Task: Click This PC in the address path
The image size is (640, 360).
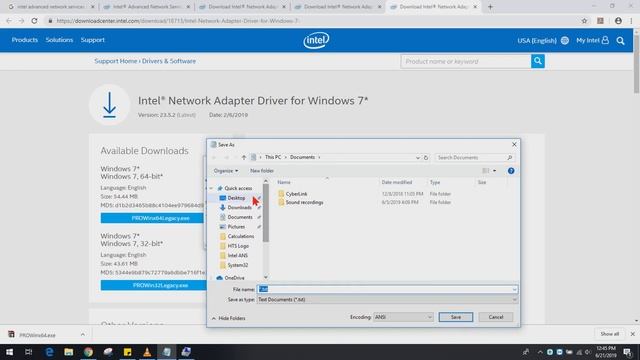Action: tap(273, 158)
